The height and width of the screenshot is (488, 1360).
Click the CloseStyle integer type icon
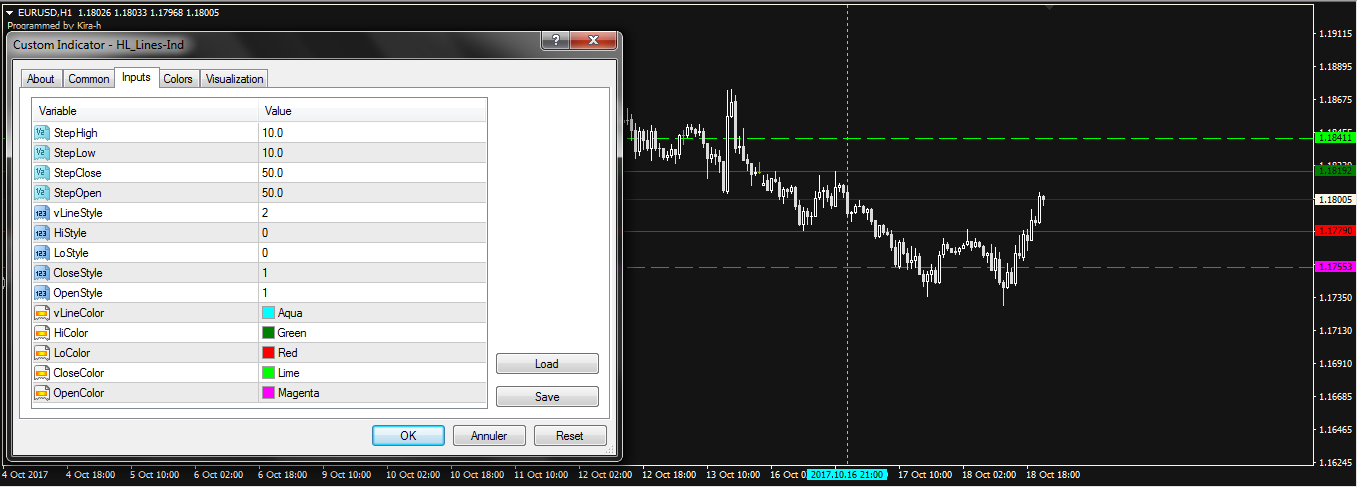pyautogui.click(x=41, y=273)
